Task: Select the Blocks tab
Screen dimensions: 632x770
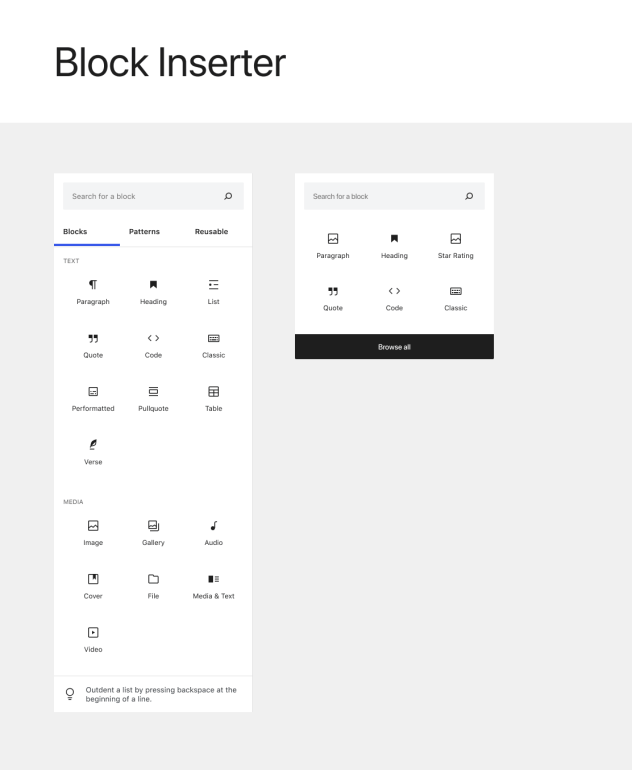Action: [75, 231]
